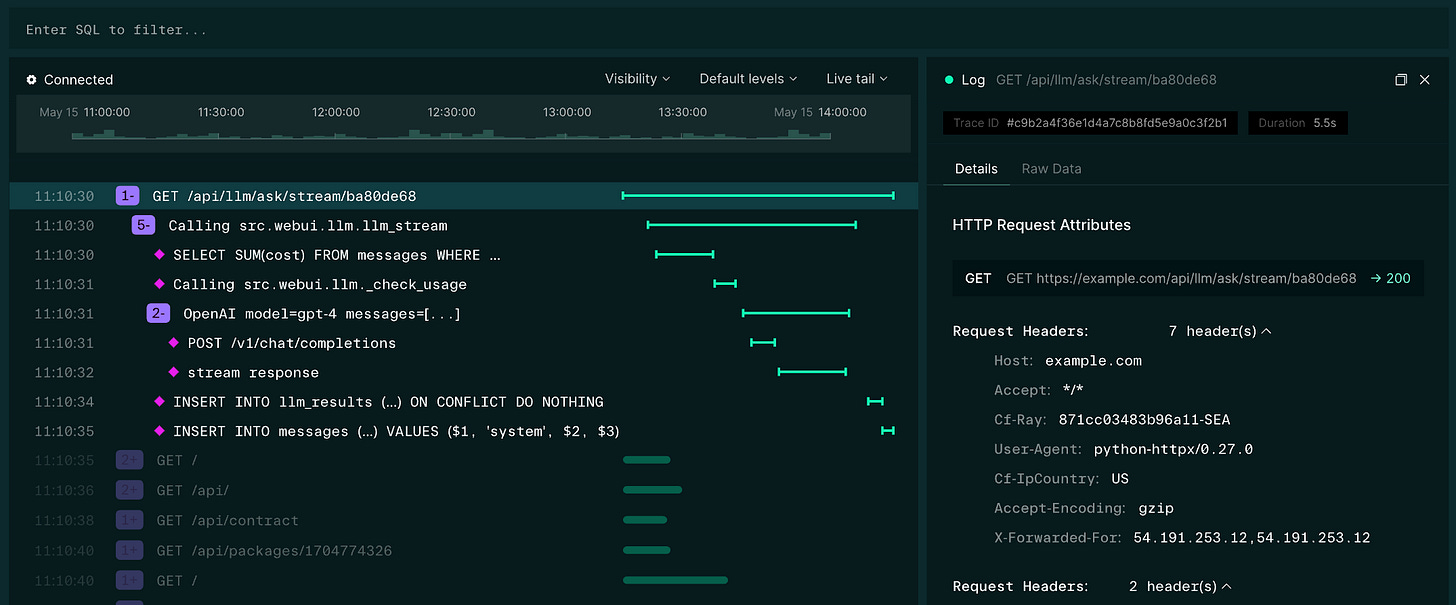Click the Trace ID chip
1456x605 pixels.
1090,123
